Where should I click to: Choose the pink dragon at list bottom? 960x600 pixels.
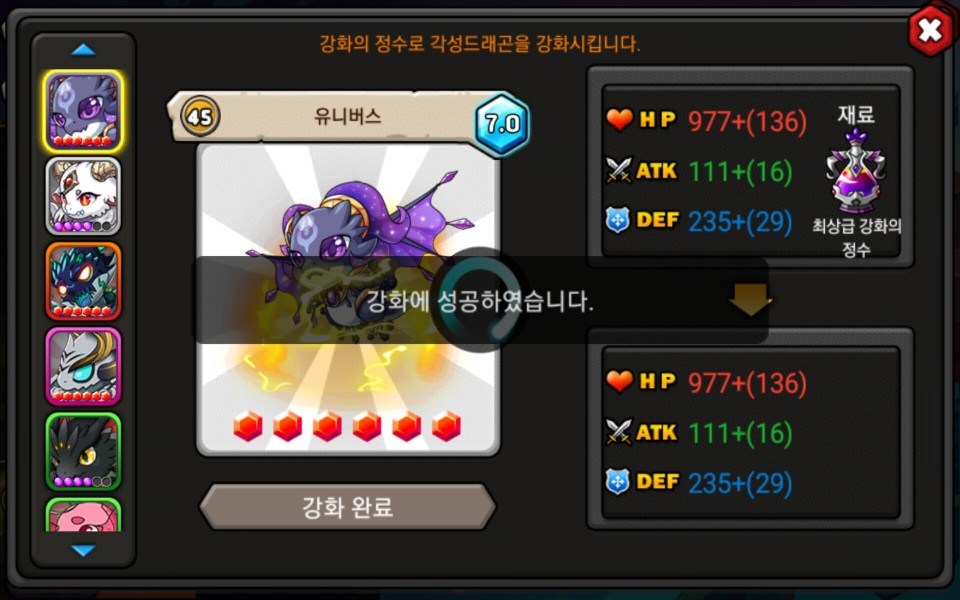pyautogui.click(x=83, y=515)
